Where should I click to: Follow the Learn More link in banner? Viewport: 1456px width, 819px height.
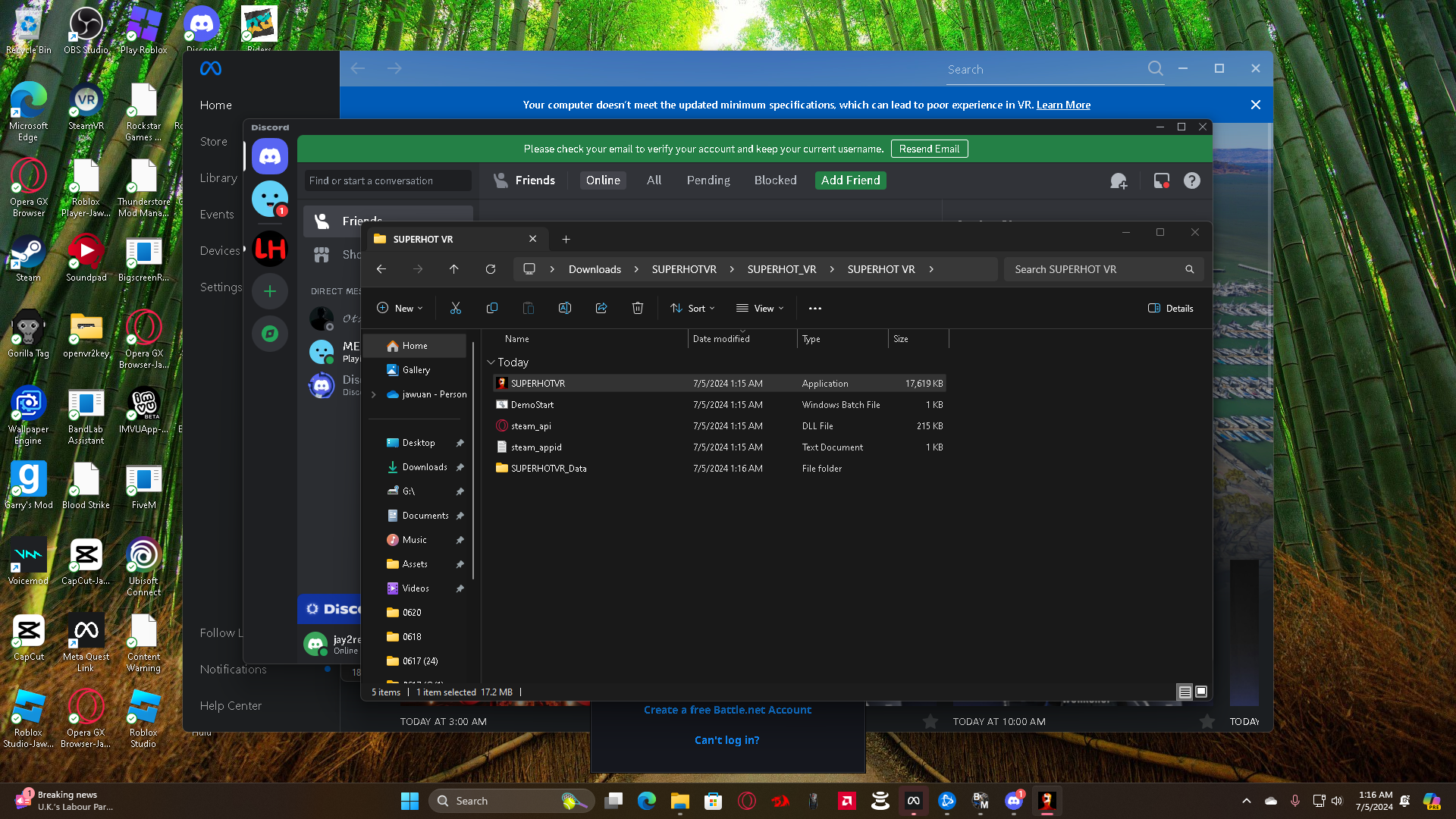click(1063, 105)
